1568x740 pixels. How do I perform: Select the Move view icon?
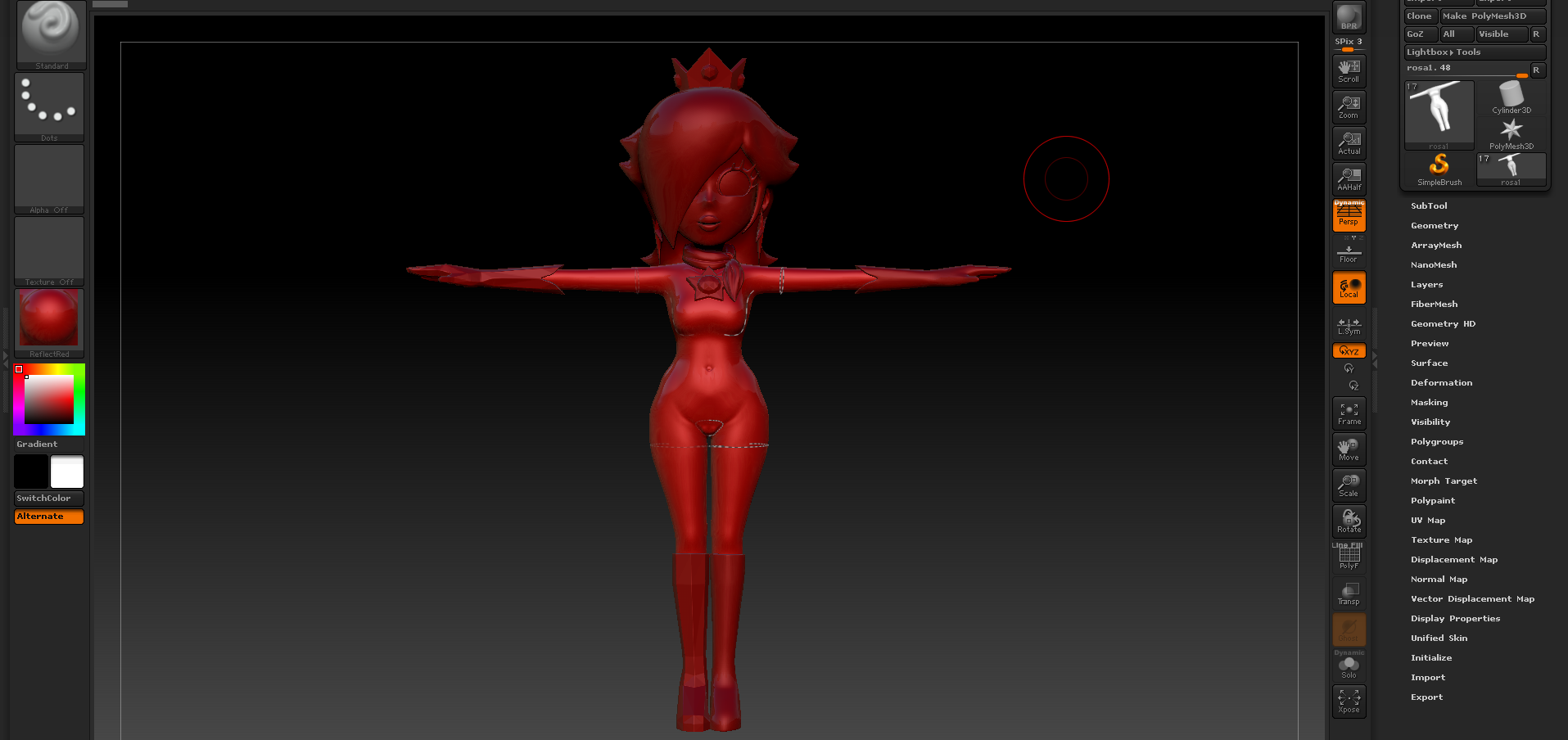tap(1349, 449)
